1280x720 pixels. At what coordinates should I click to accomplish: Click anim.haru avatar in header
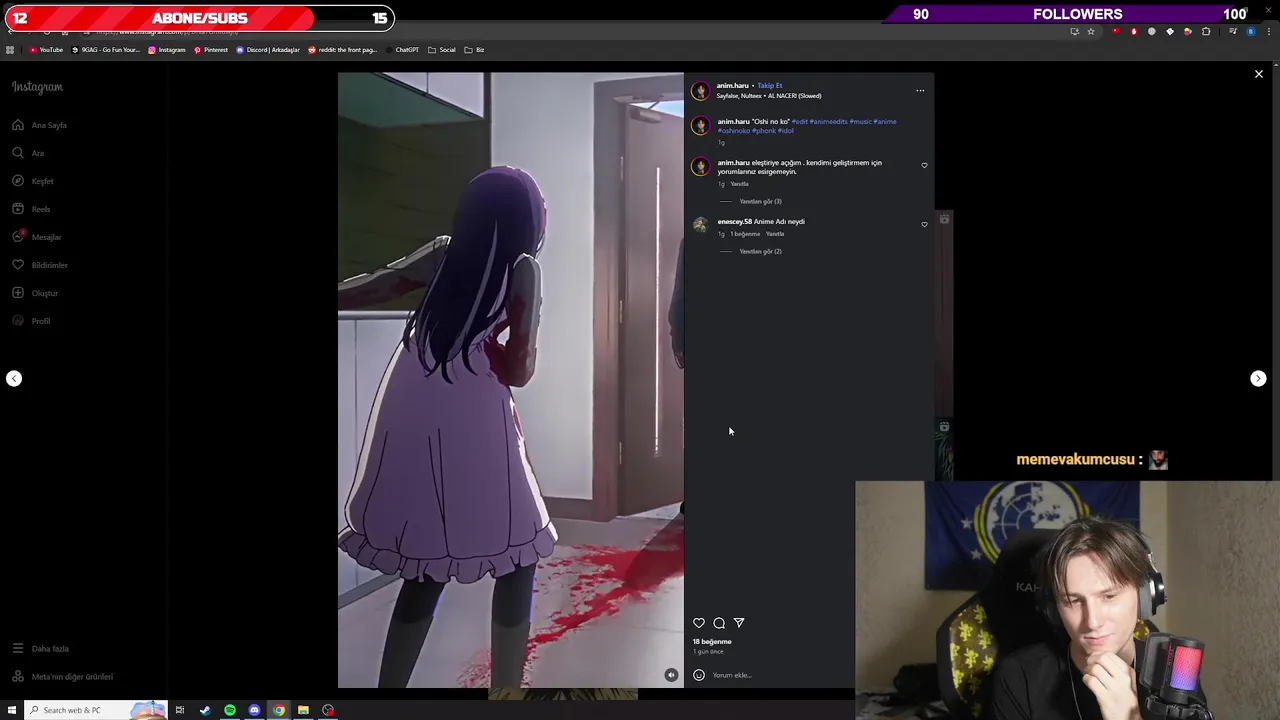pos(700,91)
